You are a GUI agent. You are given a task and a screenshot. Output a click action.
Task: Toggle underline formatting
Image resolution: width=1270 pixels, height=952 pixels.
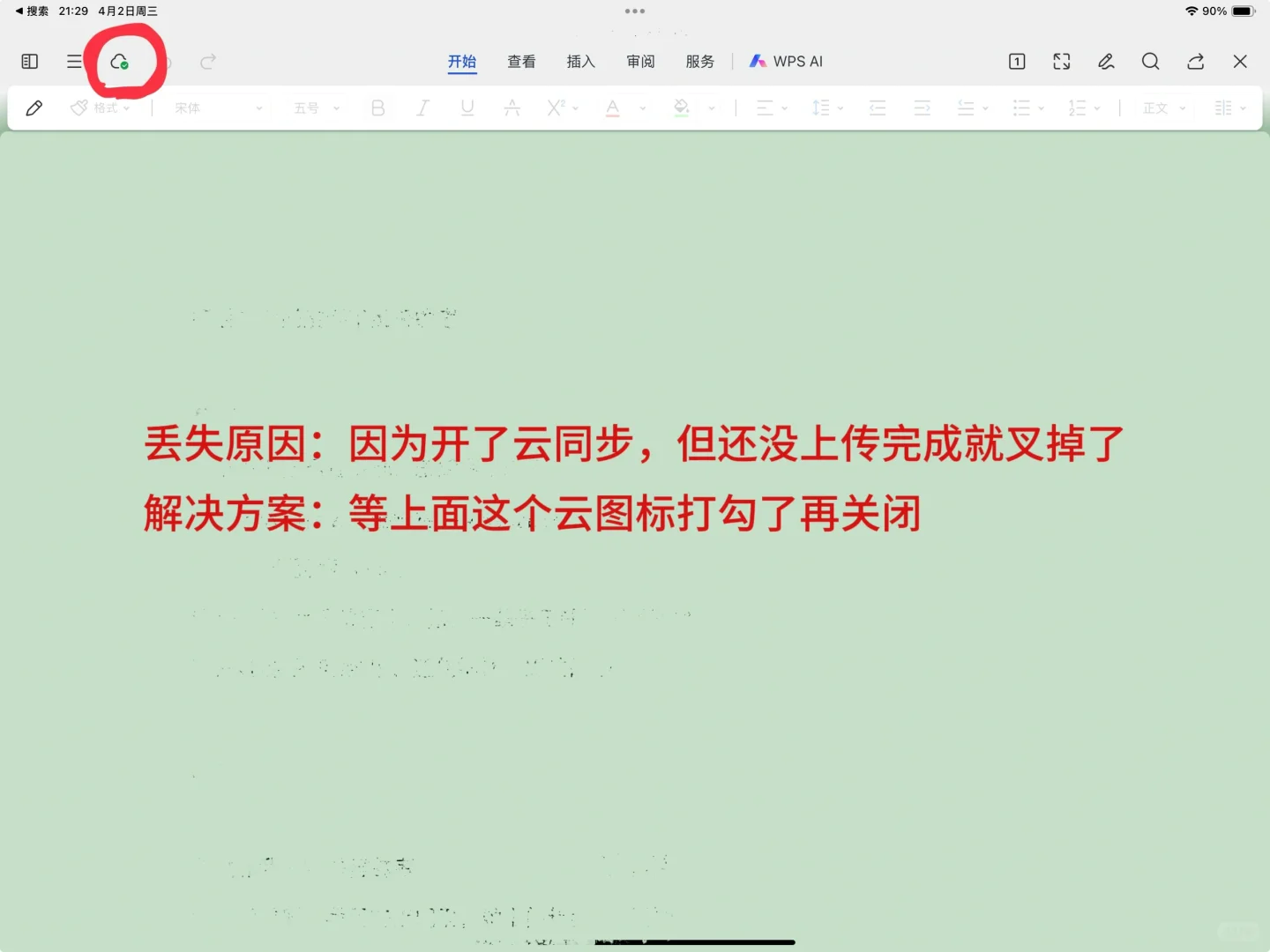pos(467,108)
